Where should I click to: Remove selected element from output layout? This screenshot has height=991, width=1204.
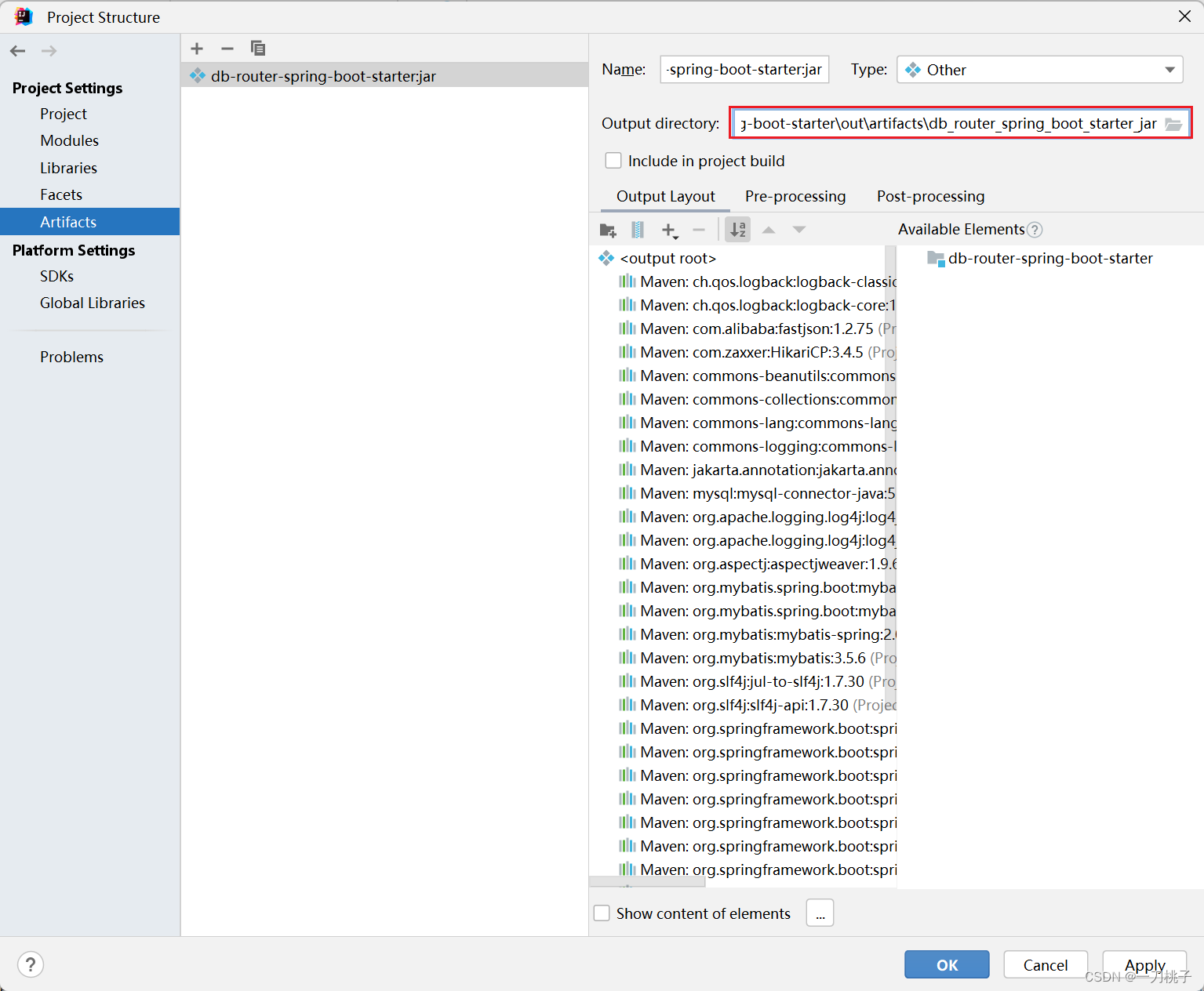699,229
